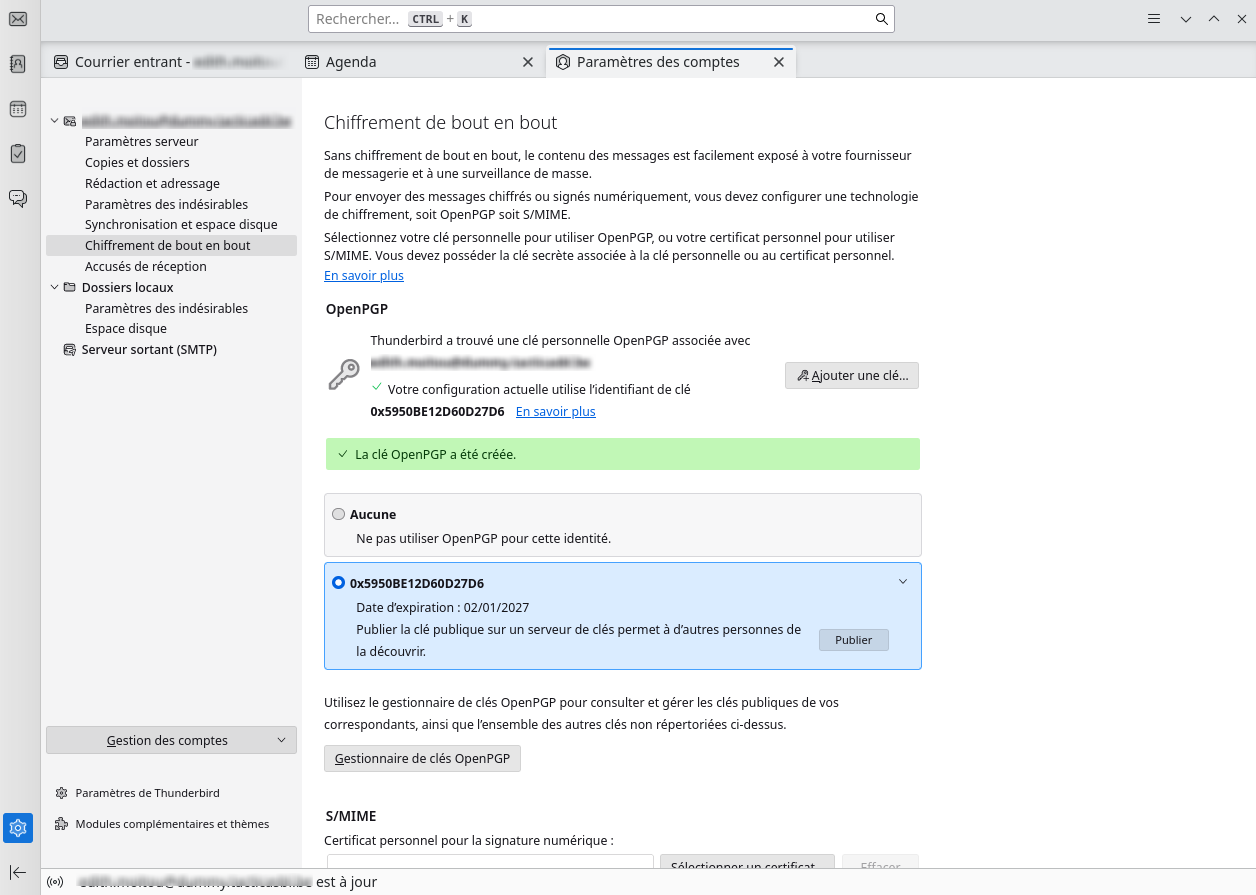Click the OpenPGP key icon
The width and height of the screenshot is (1256, 895).
coord(344,376)
